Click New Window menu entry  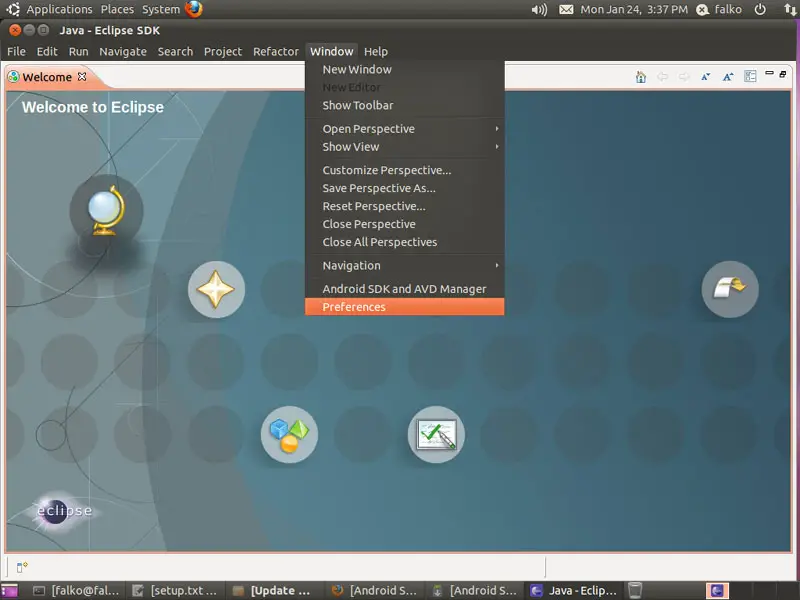pos(405,69)
